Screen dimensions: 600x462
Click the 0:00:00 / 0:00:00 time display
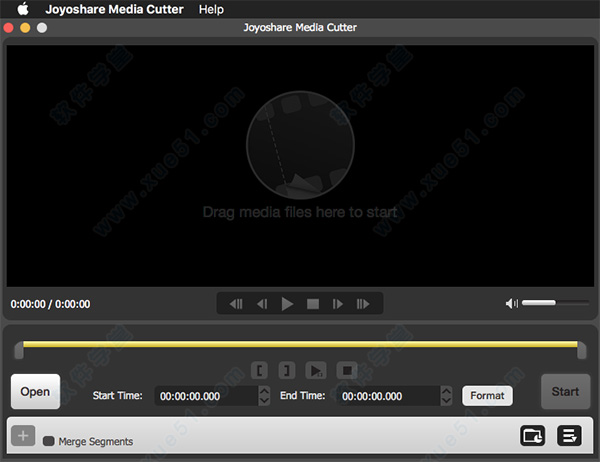51,304
